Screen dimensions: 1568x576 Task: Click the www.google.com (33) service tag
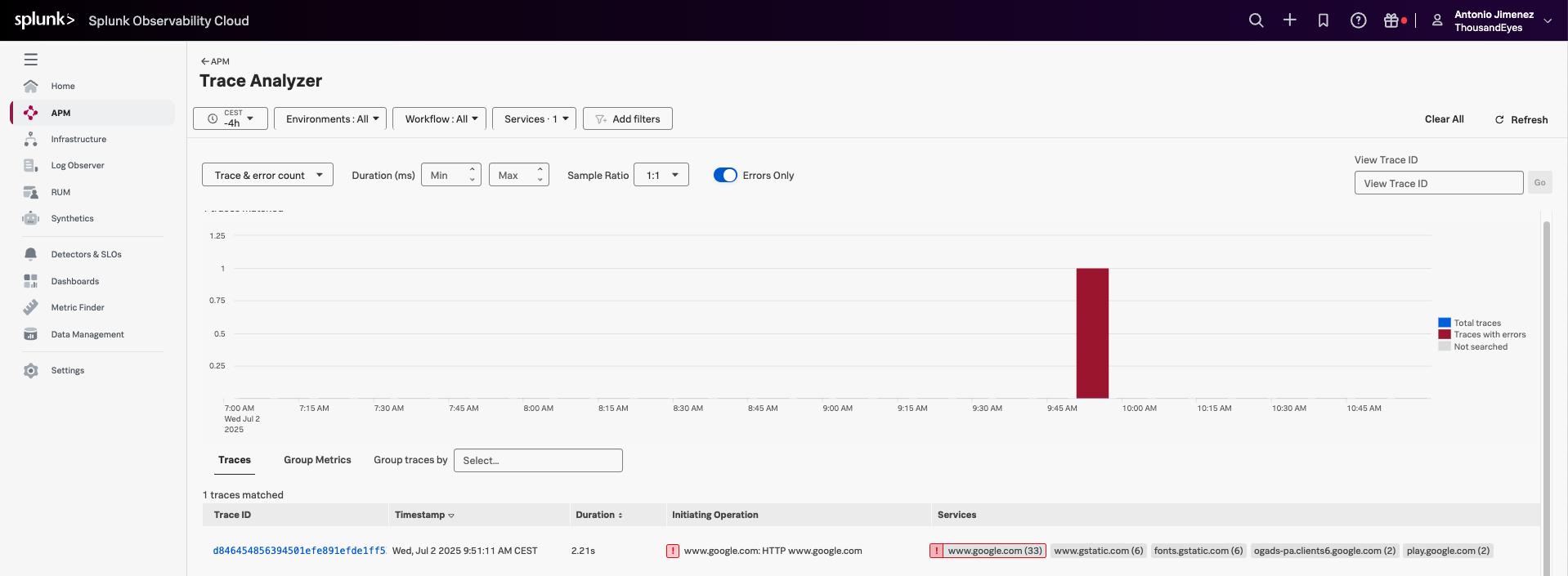click(988, 551)
